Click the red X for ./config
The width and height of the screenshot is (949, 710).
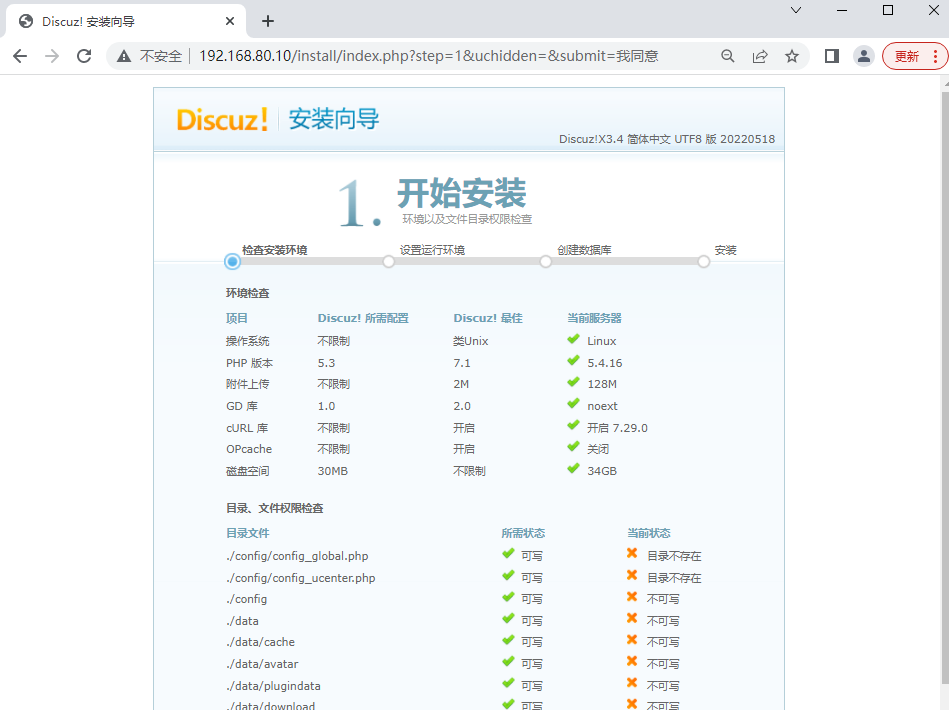(x=632, y=597)
